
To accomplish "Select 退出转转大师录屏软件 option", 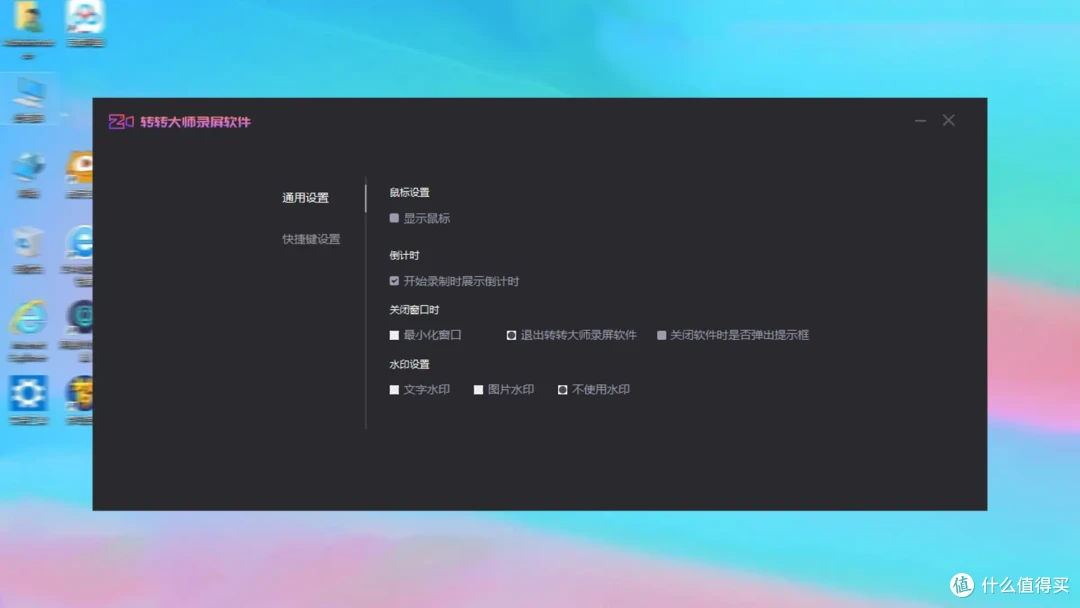I will pos(511,335).
